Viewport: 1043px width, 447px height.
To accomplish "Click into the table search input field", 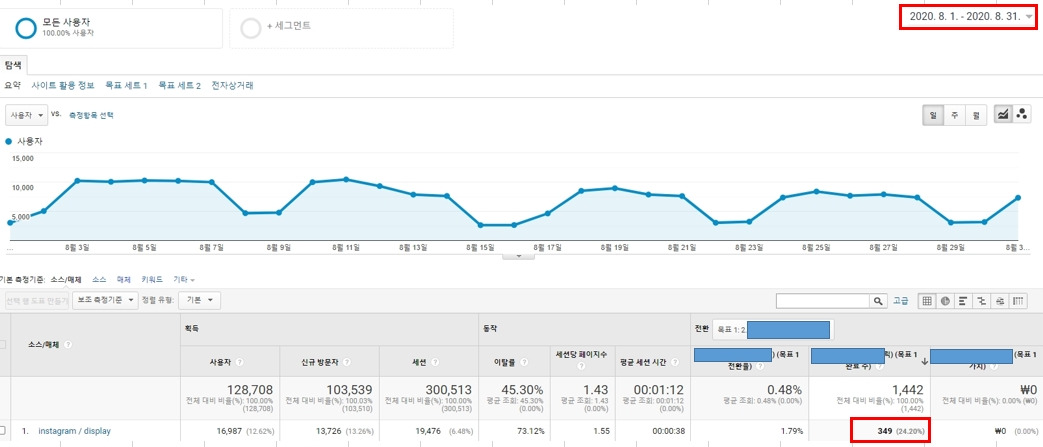I will (x=823, y=301).
